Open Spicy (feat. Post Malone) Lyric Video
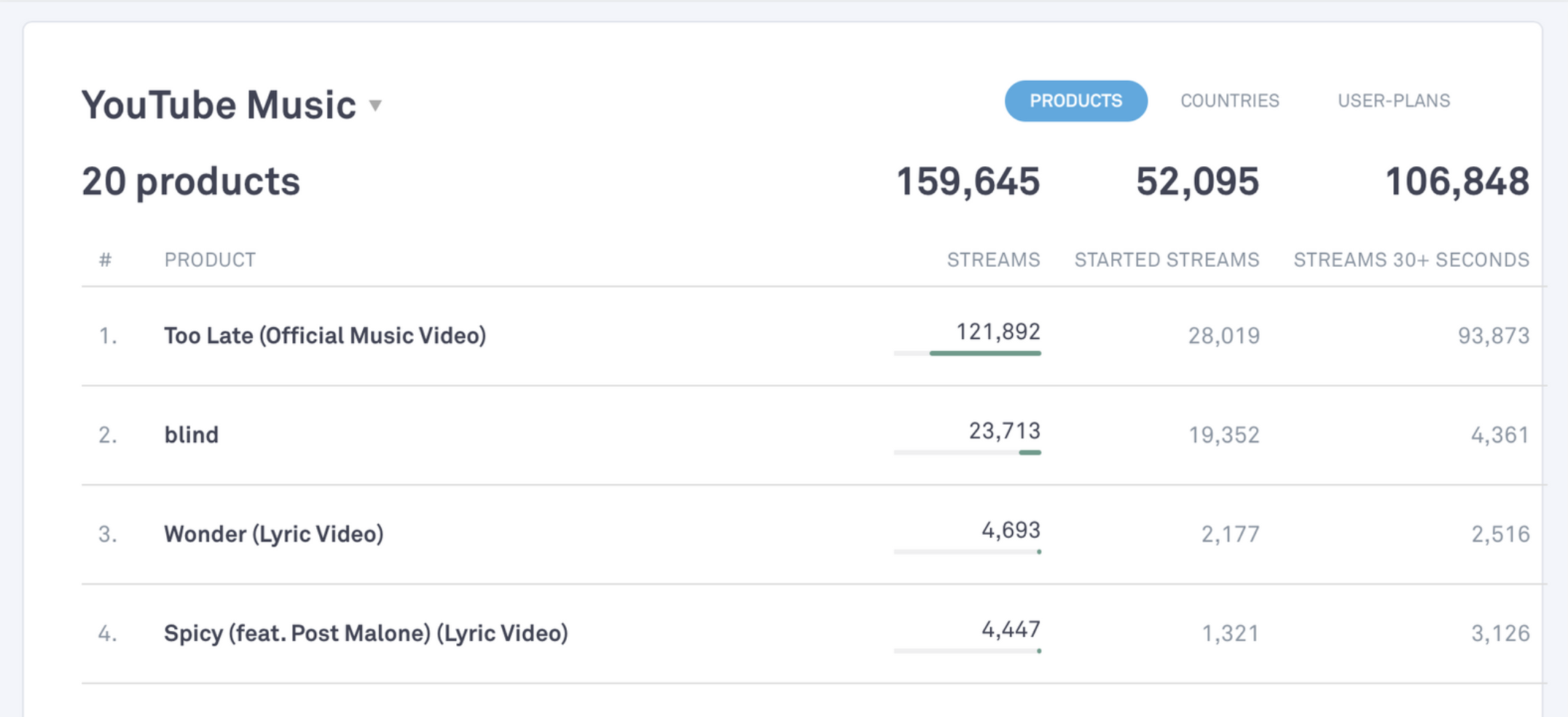1568x717 pixels. pyautogui.click(x=366, y=633)
